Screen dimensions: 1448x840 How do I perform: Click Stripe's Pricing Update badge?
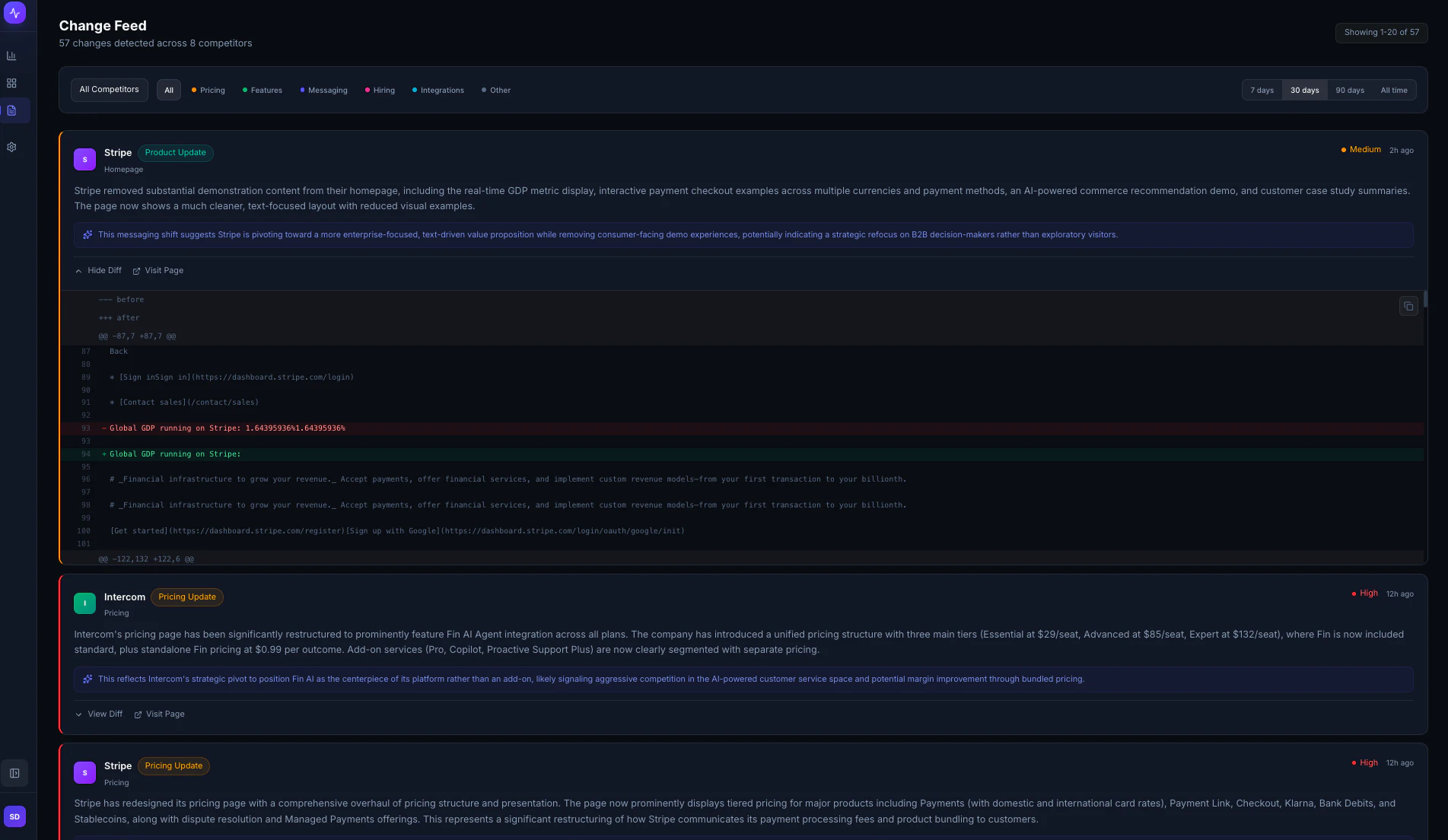coord(173,765)
